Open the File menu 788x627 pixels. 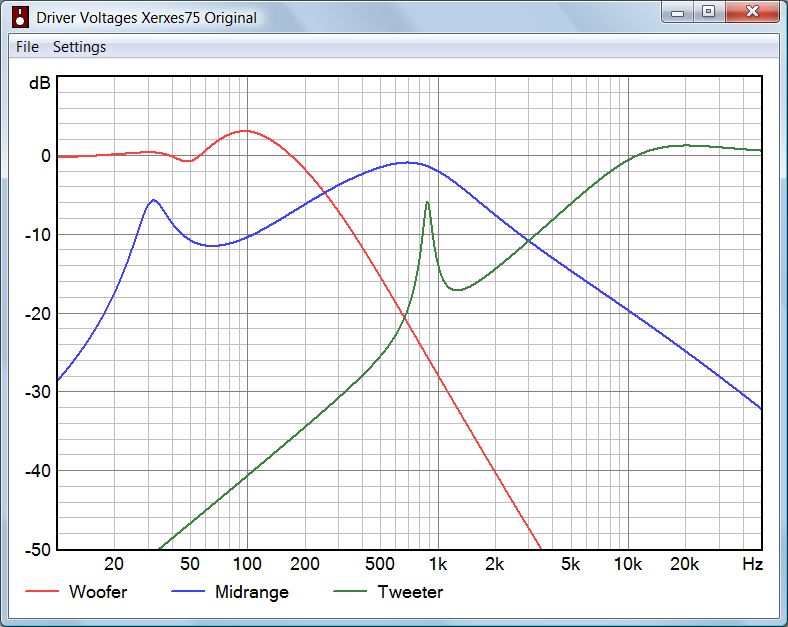(x=27, y=47)
